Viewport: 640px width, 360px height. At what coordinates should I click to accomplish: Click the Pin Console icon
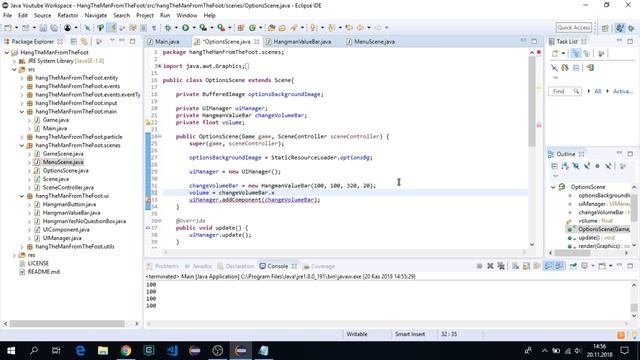pos(573,266)
